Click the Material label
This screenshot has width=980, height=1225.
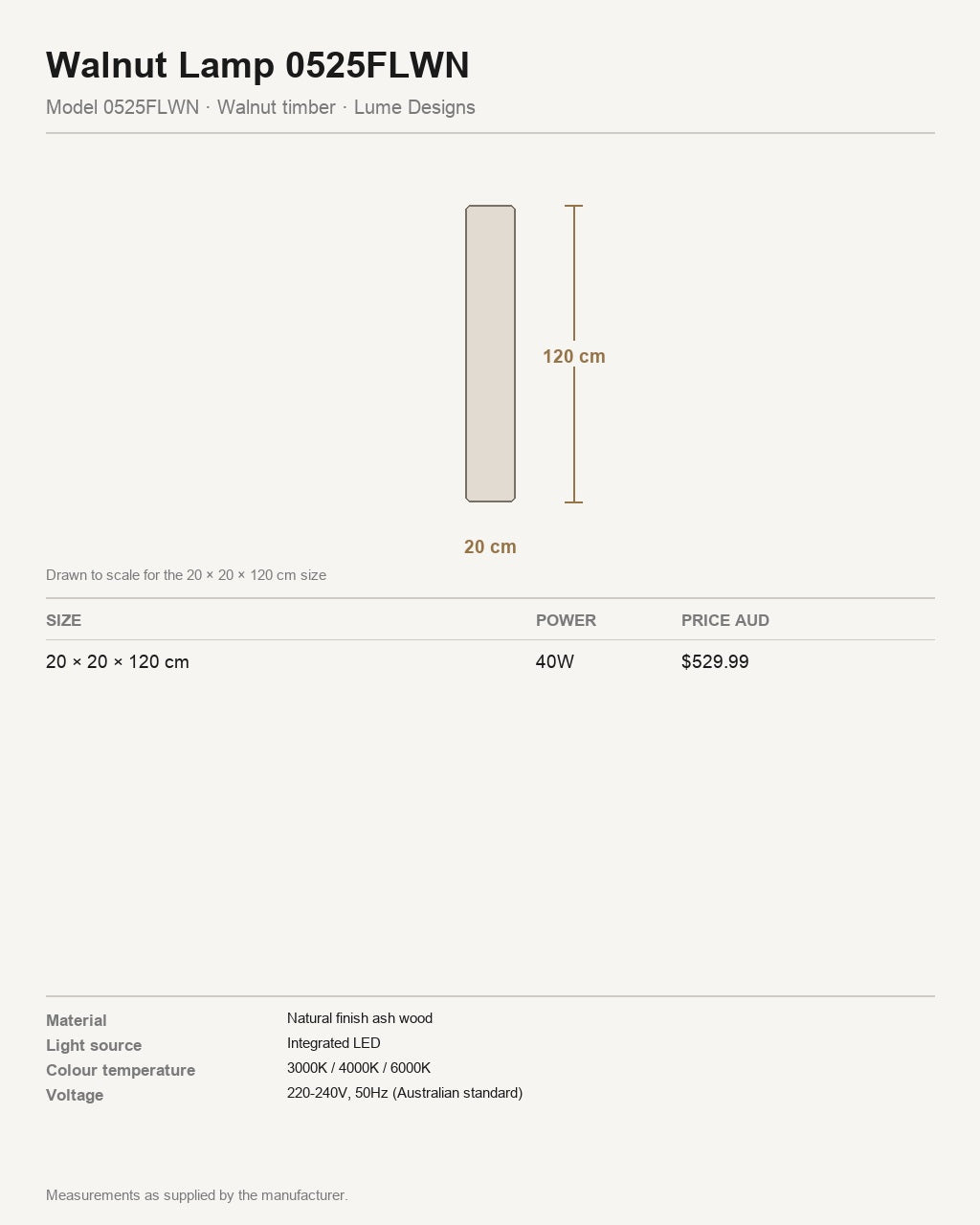77,1020
